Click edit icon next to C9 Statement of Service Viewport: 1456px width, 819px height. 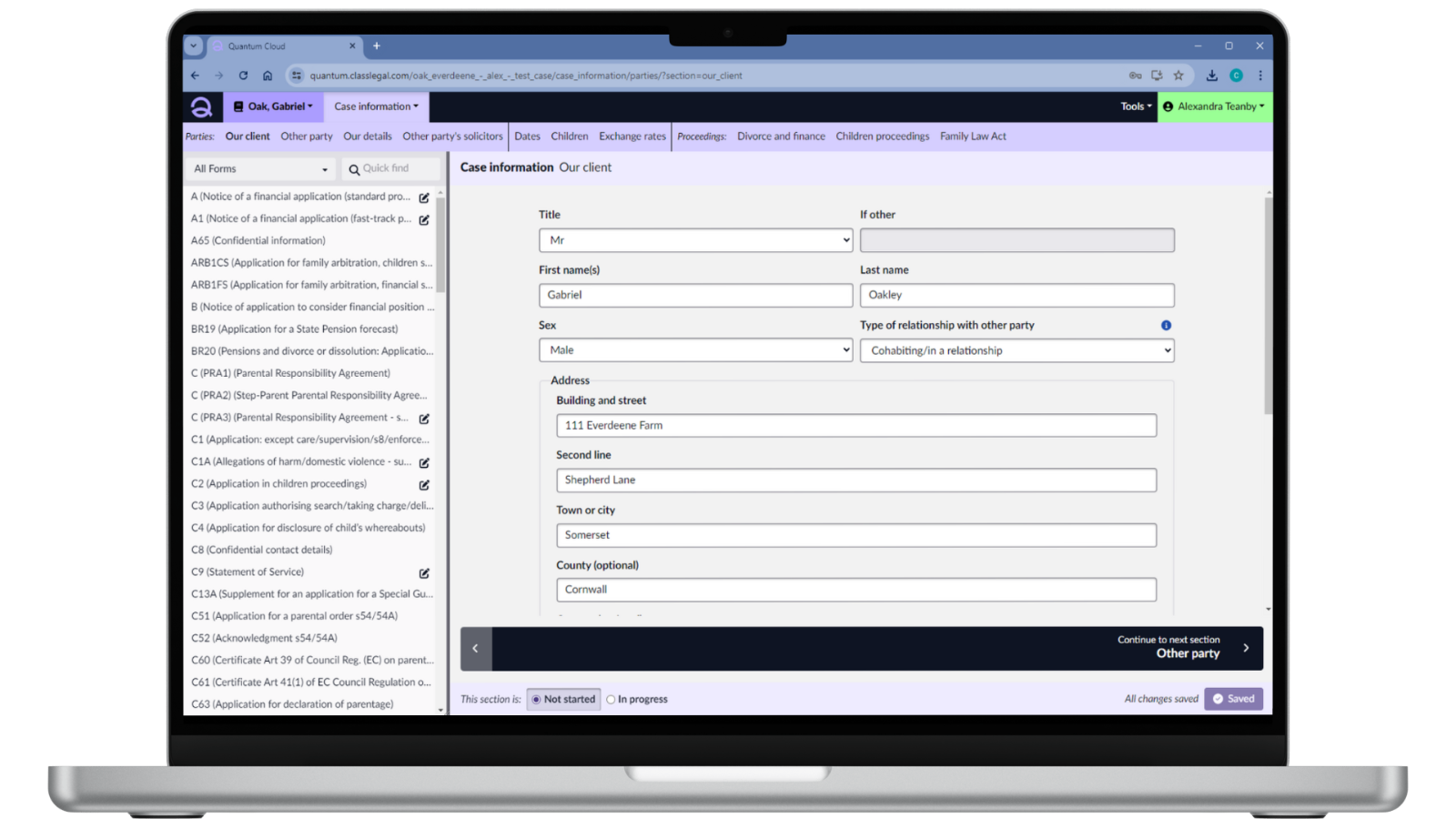coord(424,573)
